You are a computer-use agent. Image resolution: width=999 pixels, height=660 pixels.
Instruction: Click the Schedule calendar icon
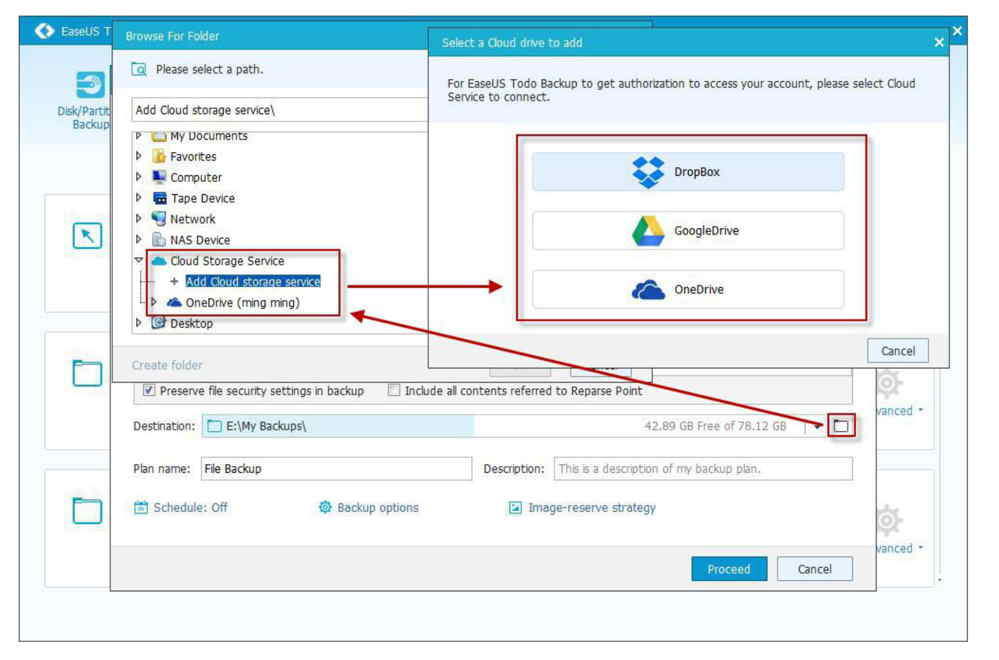click(141, 508)
